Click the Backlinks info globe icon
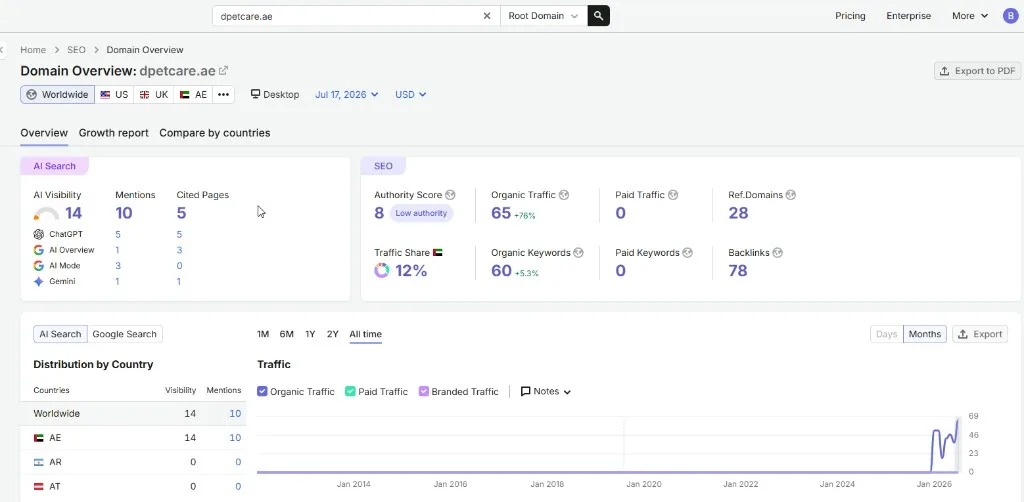 [777, 253]
